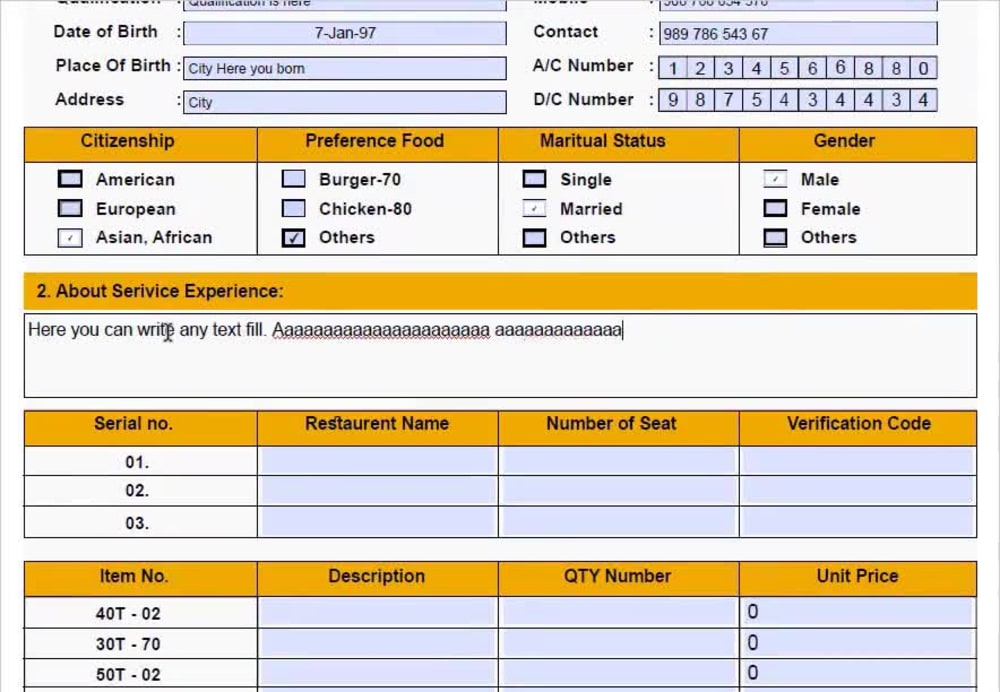This screenshot has height=692, width=1000.
Task: Uncheck the Married checkbox
Action: tap(534, 208)
